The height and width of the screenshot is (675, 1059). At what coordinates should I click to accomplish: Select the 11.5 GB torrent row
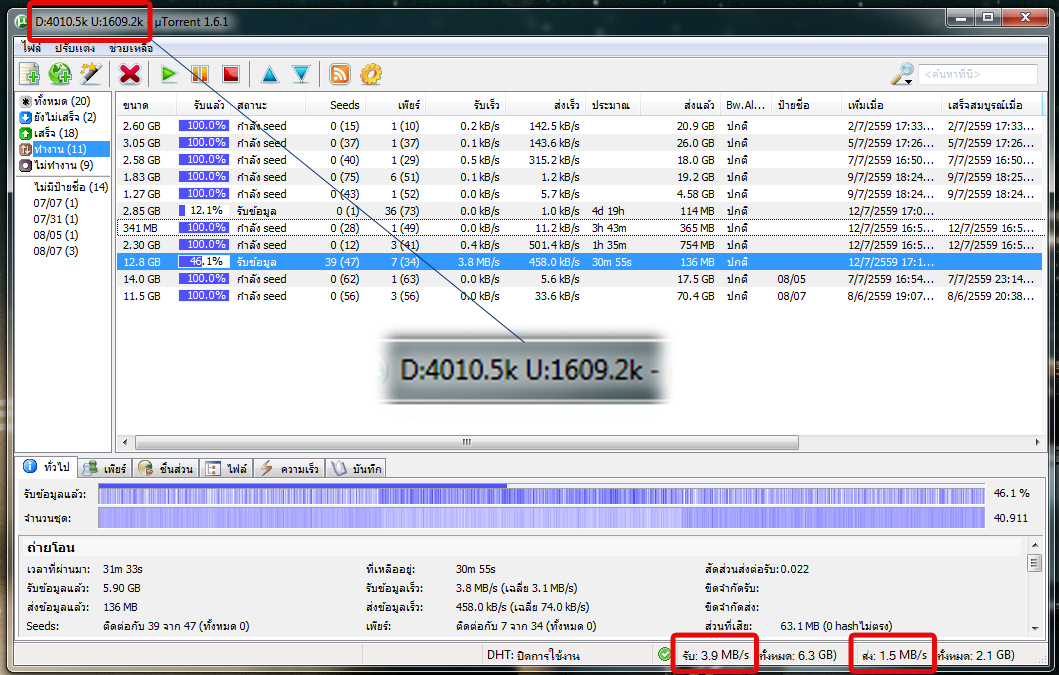(x=579, y=296)
